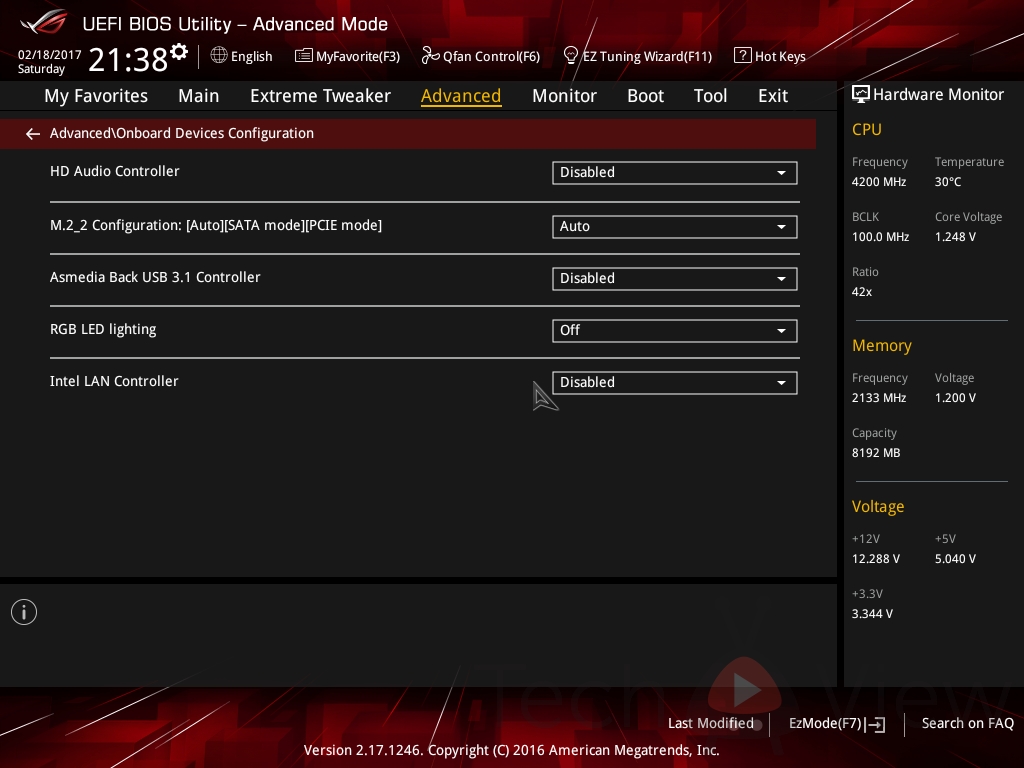Click the CPU frequency 4200 MHz value

(x=879, y=182)
